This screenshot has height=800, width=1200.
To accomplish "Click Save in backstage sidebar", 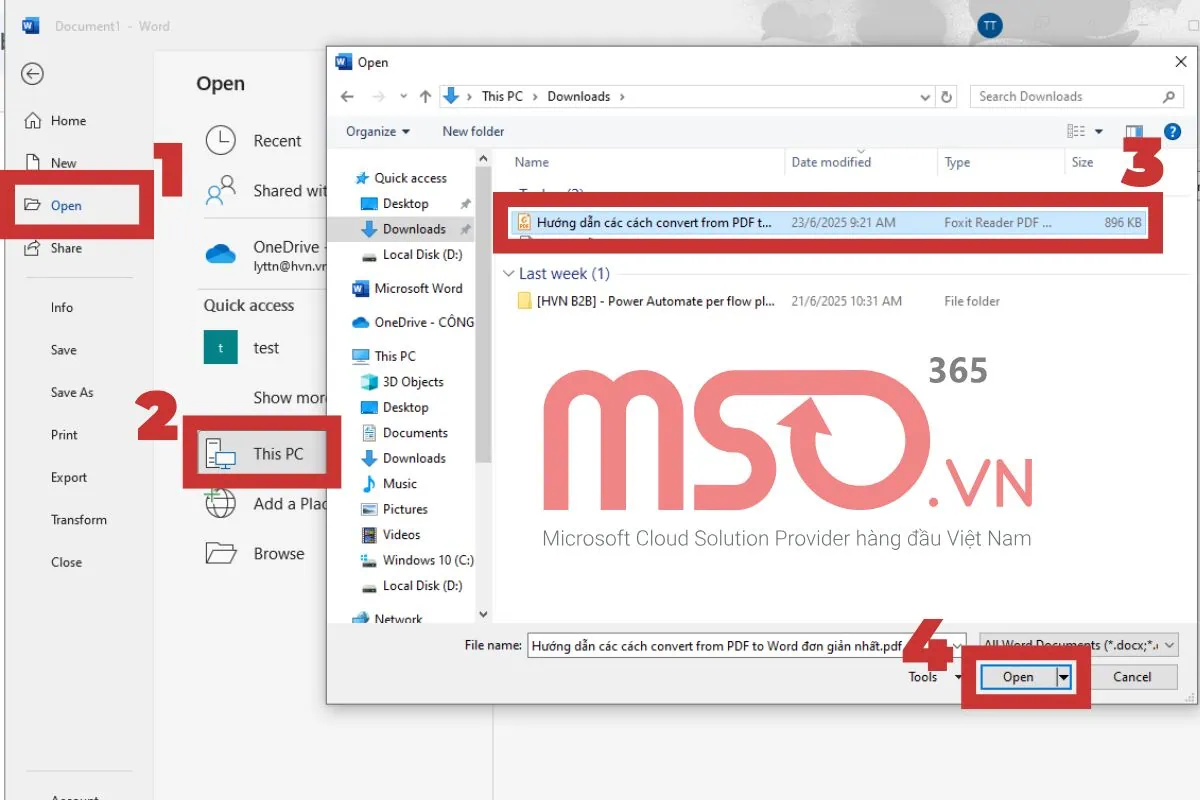I will pos(64,350).
